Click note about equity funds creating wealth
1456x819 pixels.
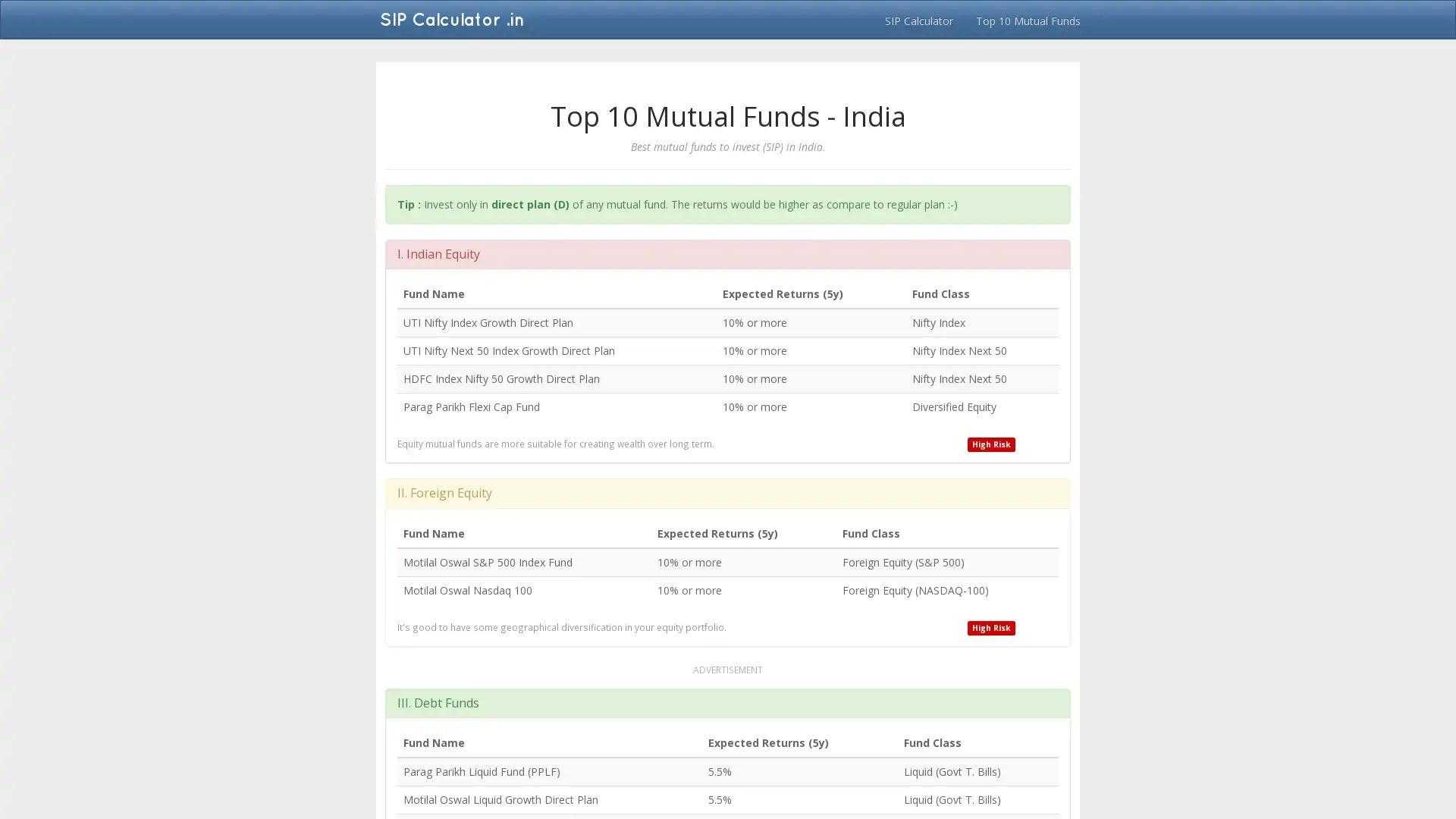click(x=556, y=444)
